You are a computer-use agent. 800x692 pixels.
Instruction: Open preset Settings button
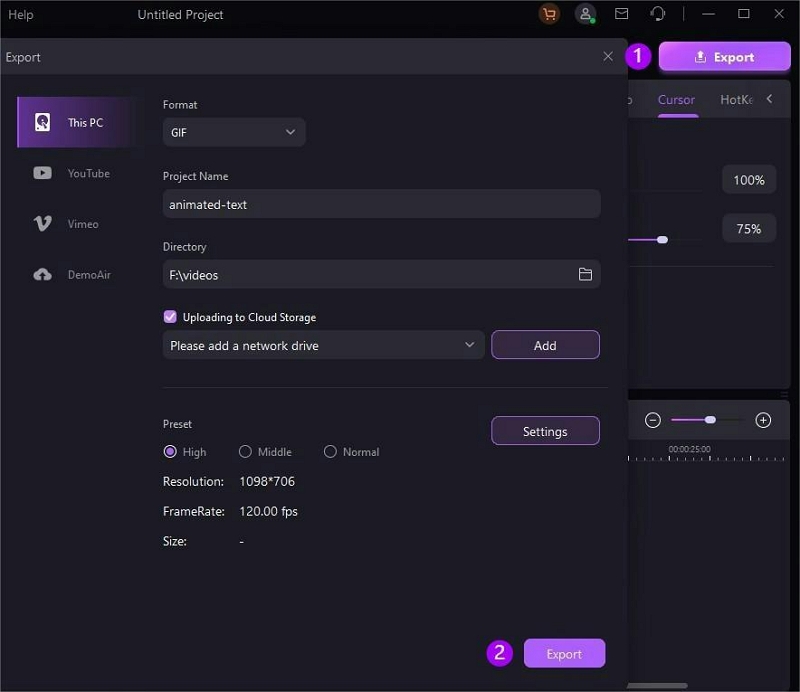click(x=545, y=431)
